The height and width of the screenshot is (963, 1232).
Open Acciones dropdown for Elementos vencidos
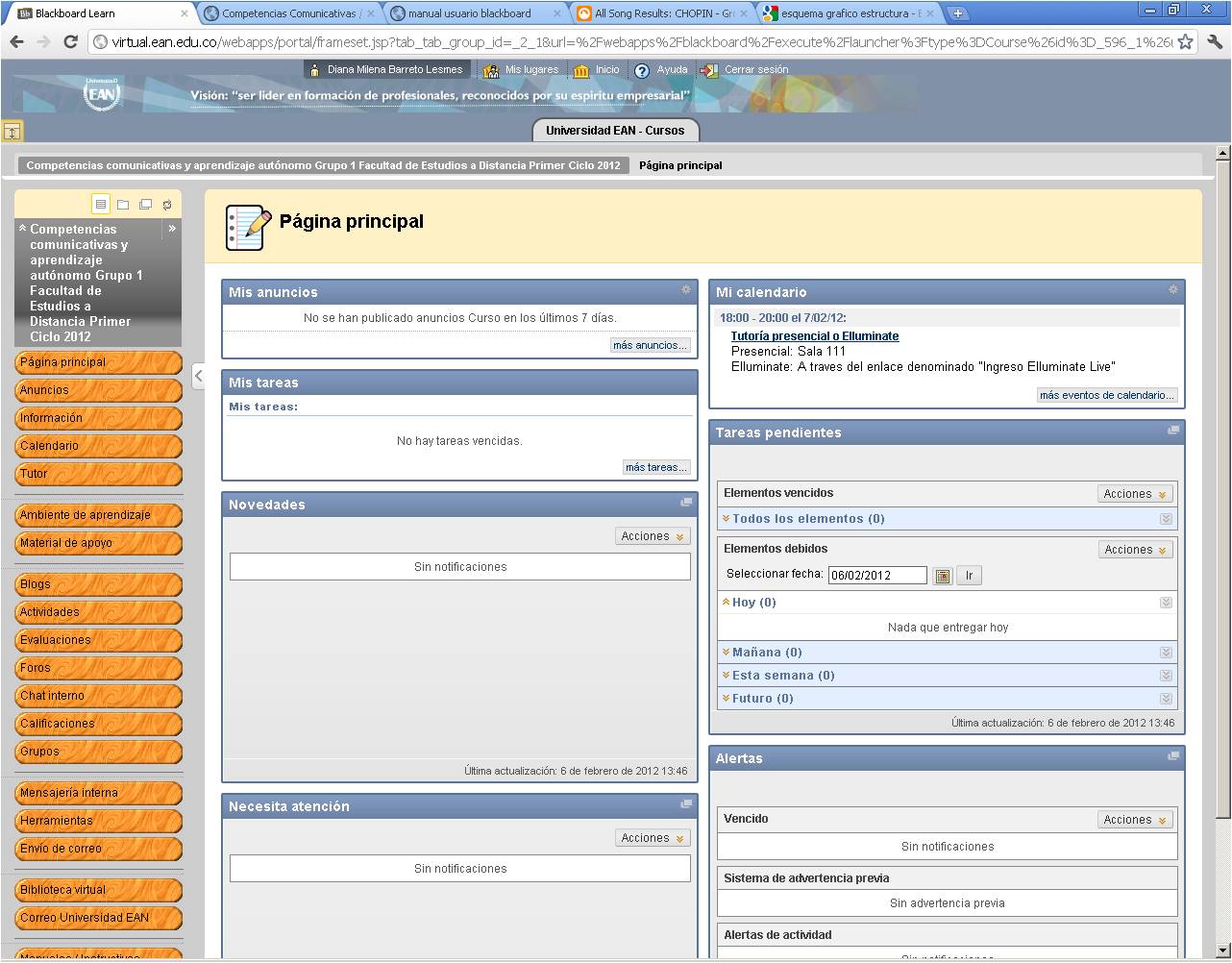pyautogui.click(x=1135, y=494)
